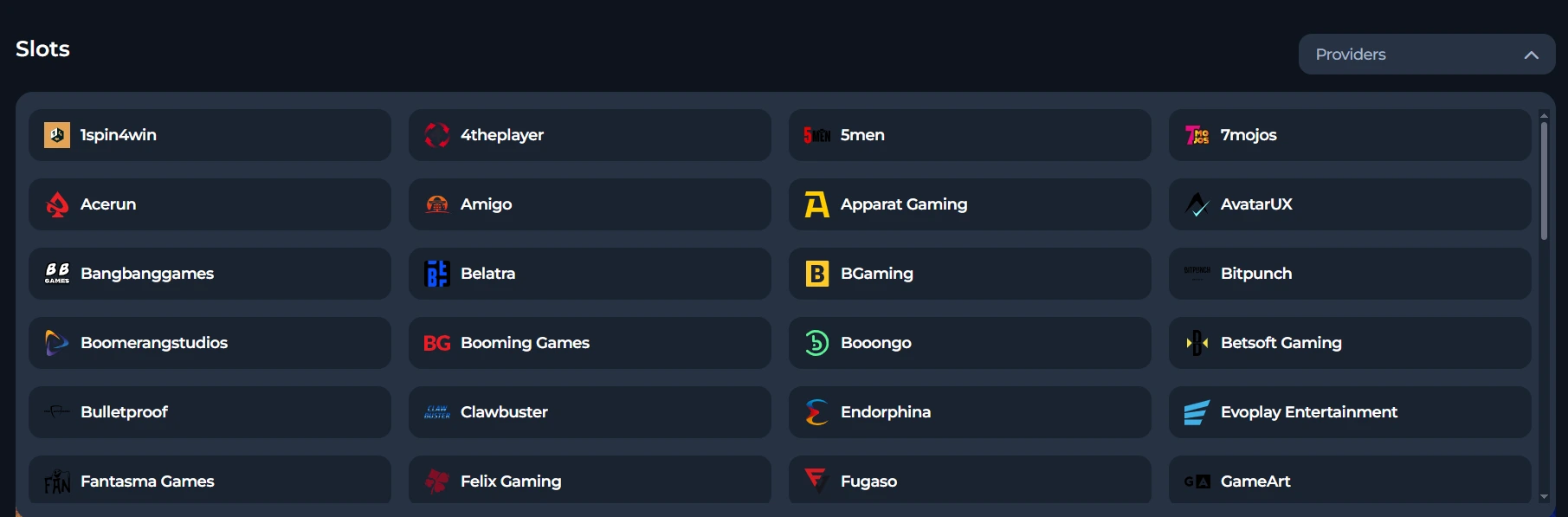
Task: Open the Belatra provider games
Action: tap(590, 274)
